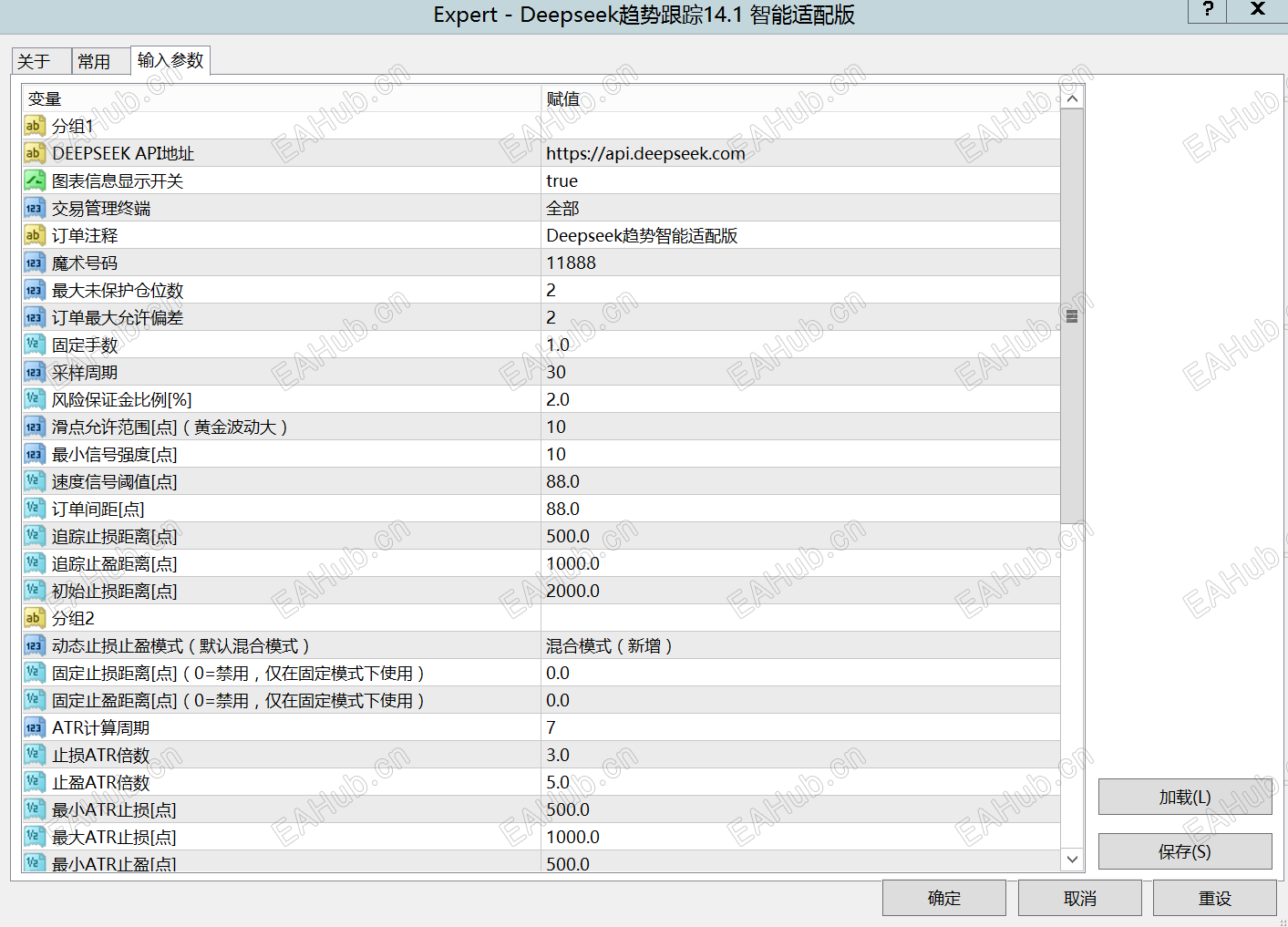Screen dimensions: 1288x927
Task: Switch to the 输入参数 tab
Action: coord(170,60)
